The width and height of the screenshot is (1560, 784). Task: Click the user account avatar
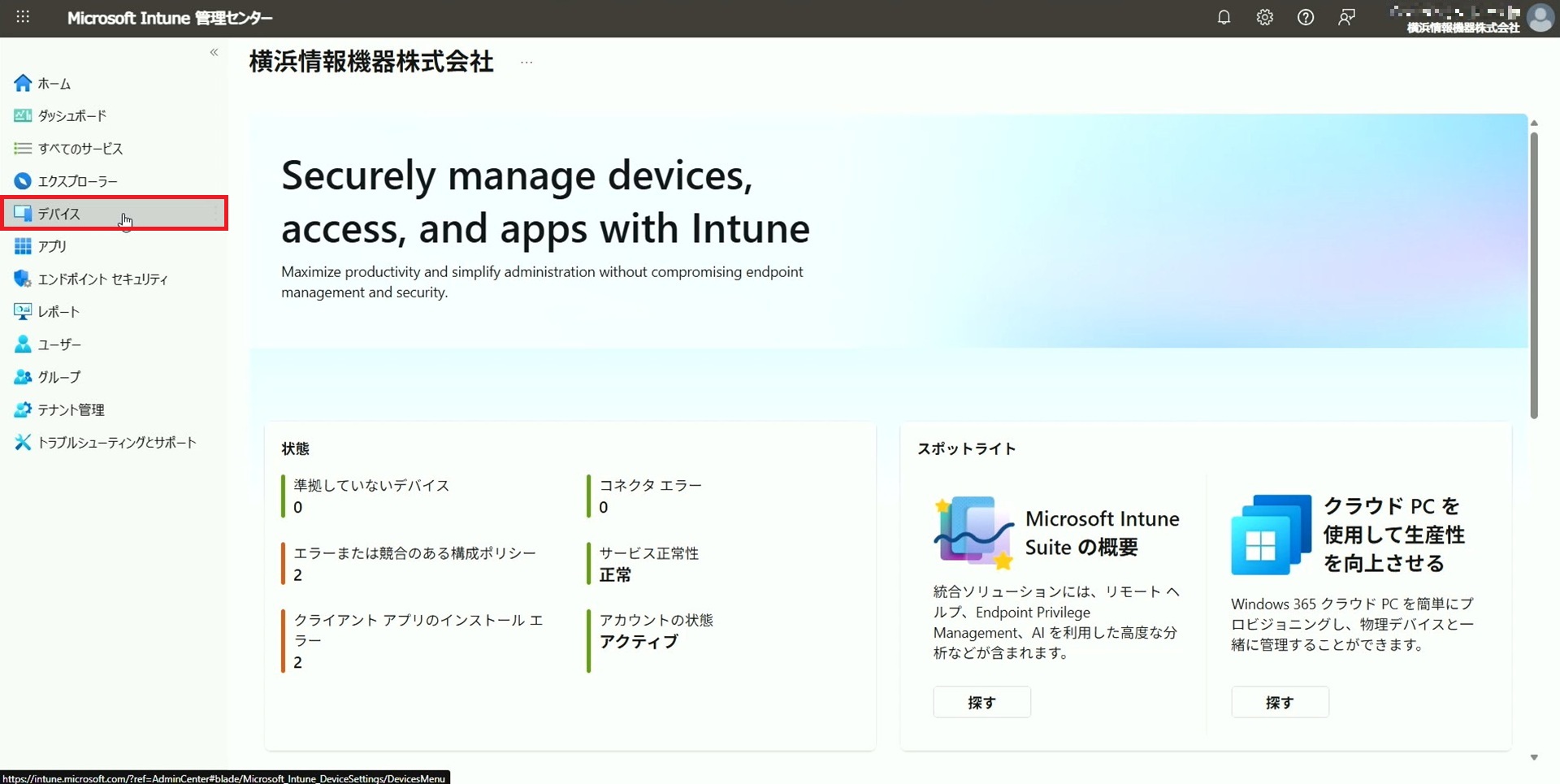coord(1540,18)
